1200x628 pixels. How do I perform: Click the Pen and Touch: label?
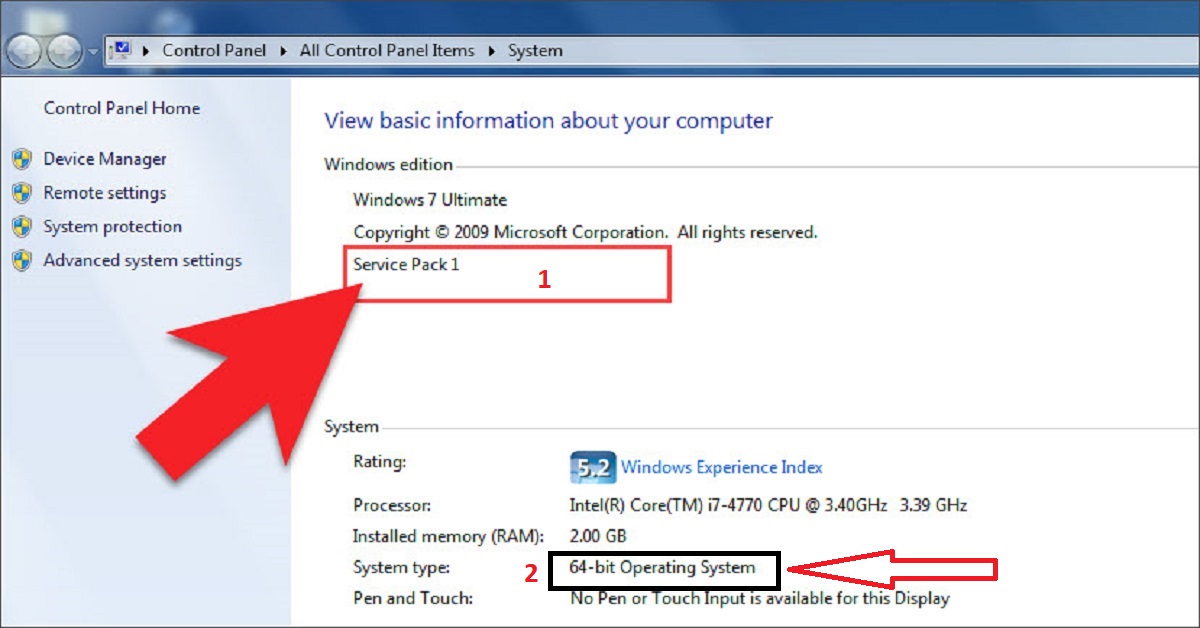(413, 599)
